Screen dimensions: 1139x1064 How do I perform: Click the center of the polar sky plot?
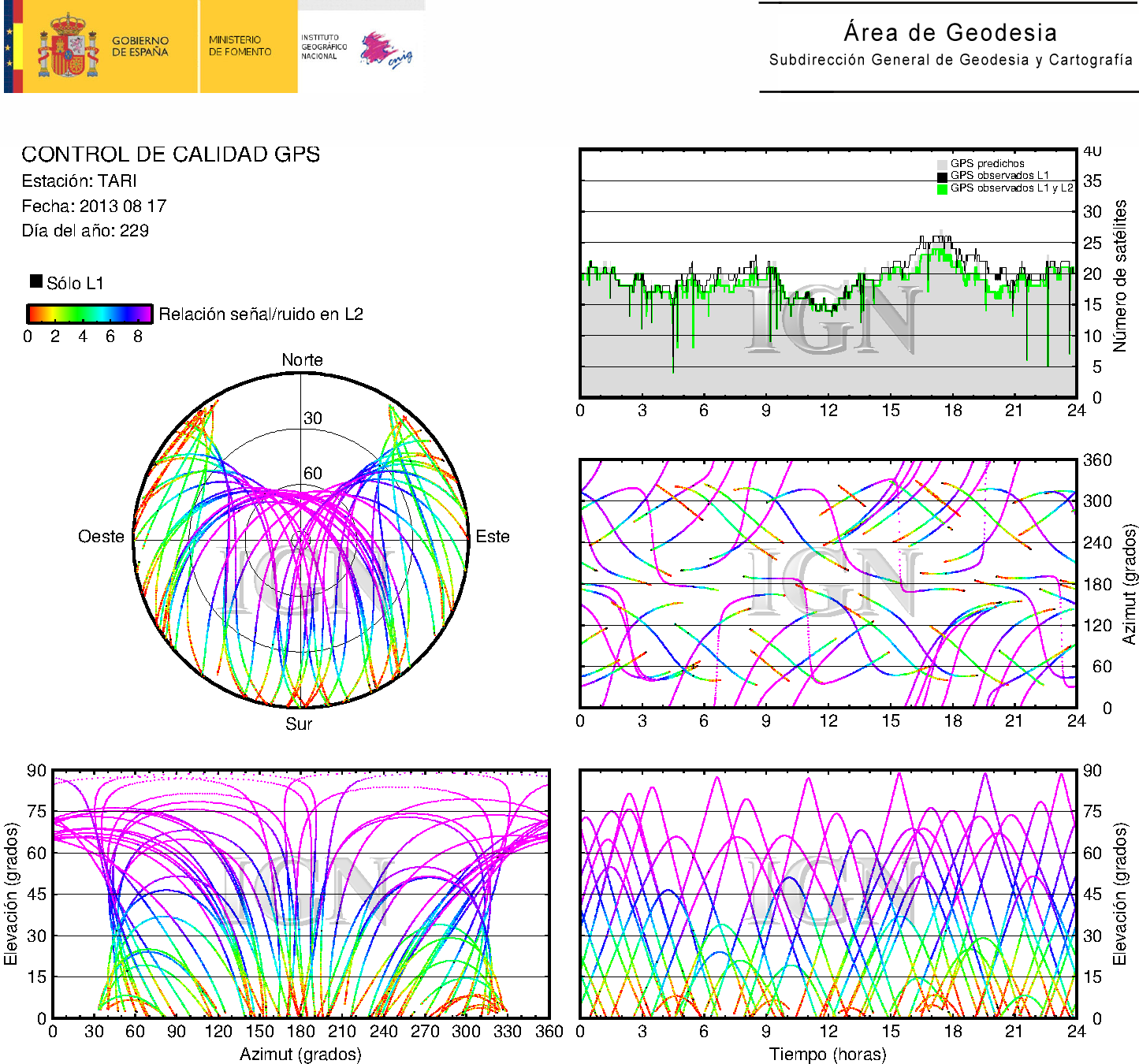tap(301, 540)
